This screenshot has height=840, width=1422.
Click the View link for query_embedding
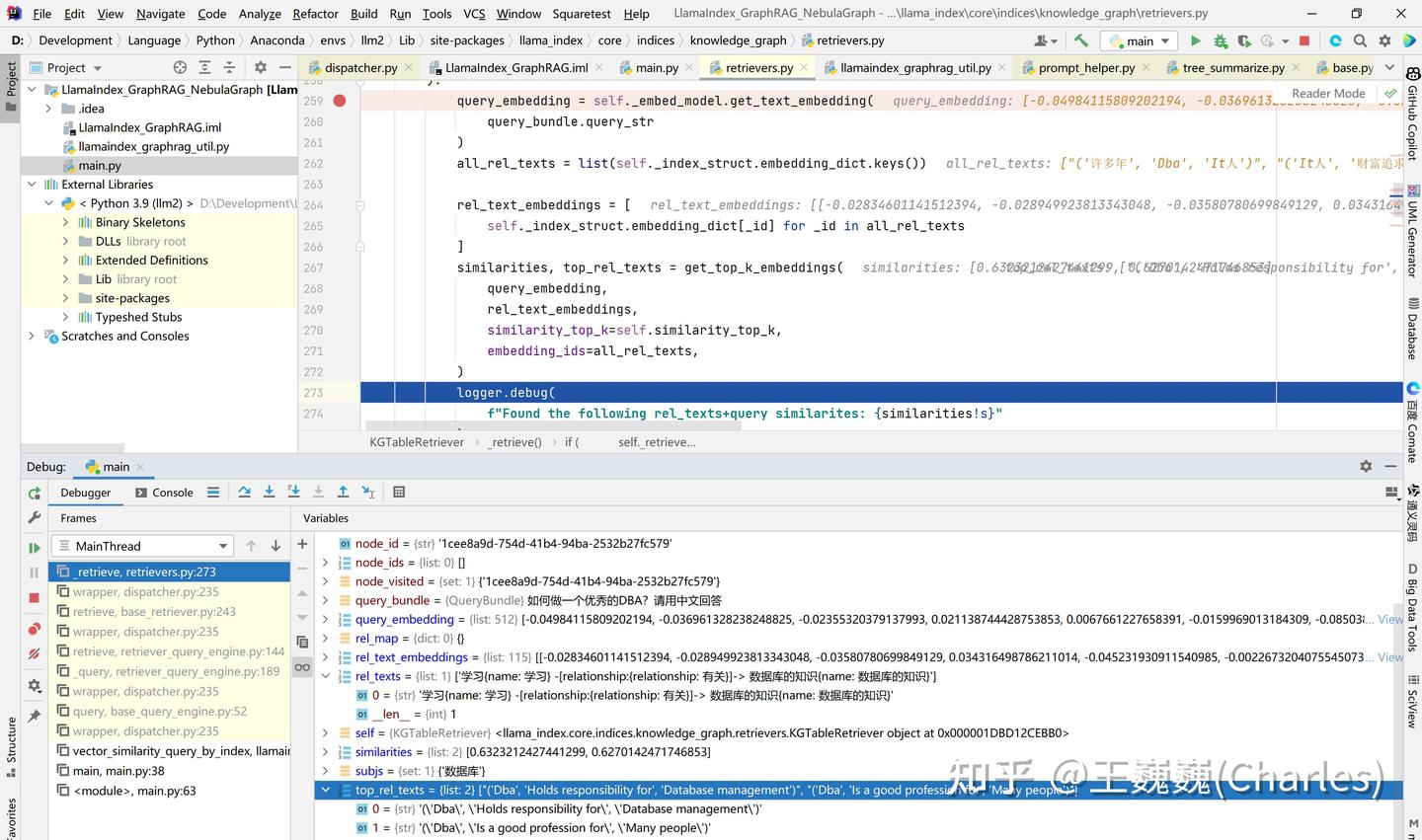click(1390, 620)
